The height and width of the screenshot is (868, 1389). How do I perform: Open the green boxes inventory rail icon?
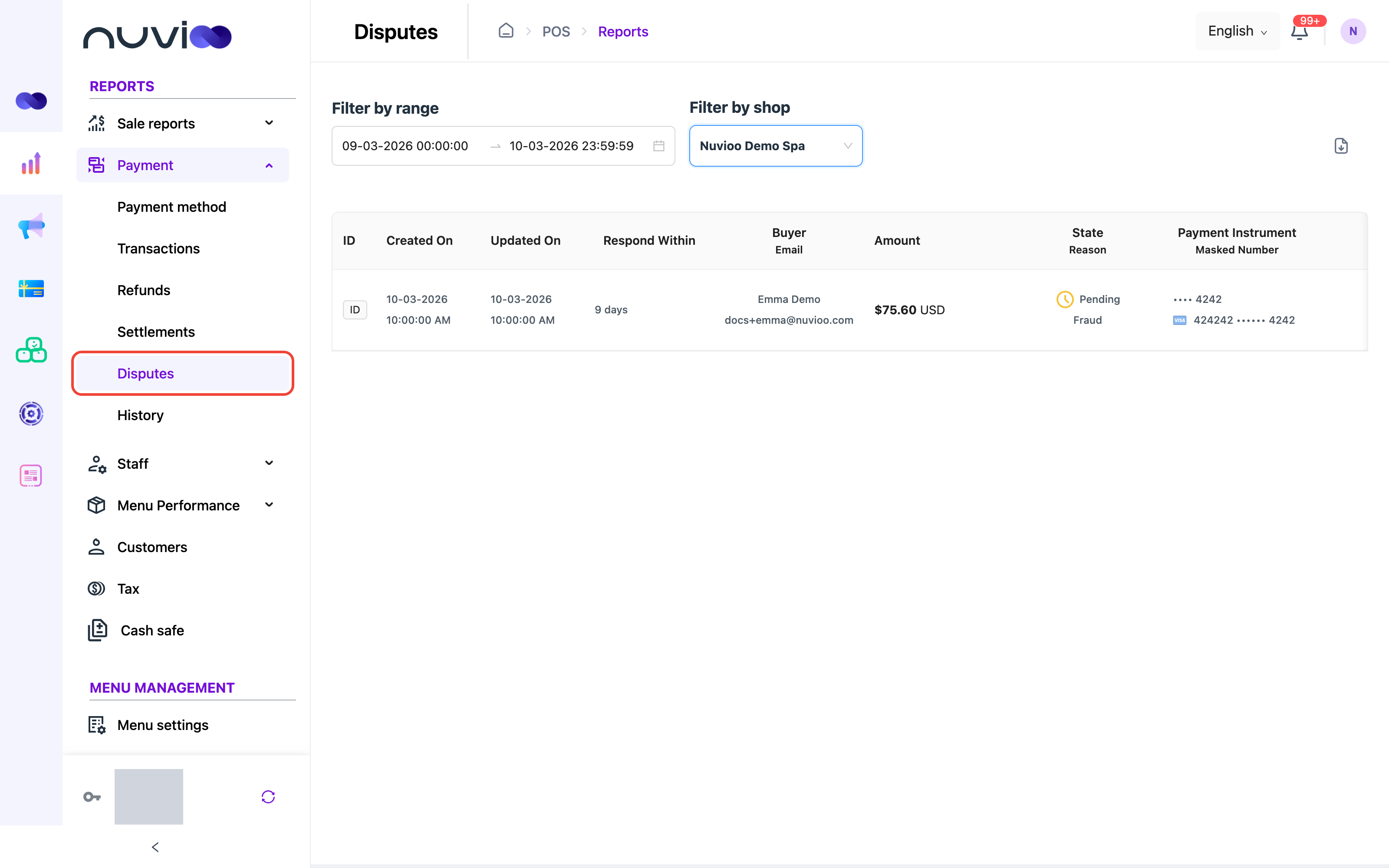pos(31,350)
